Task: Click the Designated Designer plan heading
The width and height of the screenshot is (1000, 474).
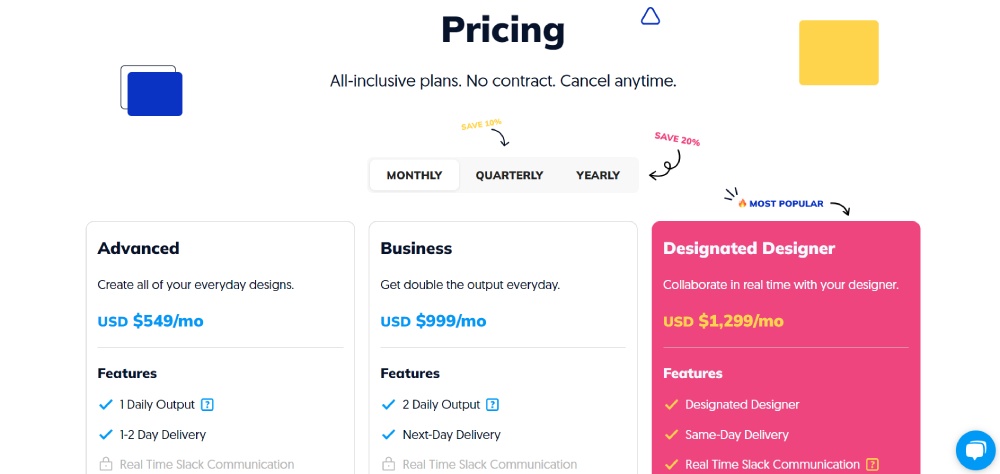Action: 749,248
